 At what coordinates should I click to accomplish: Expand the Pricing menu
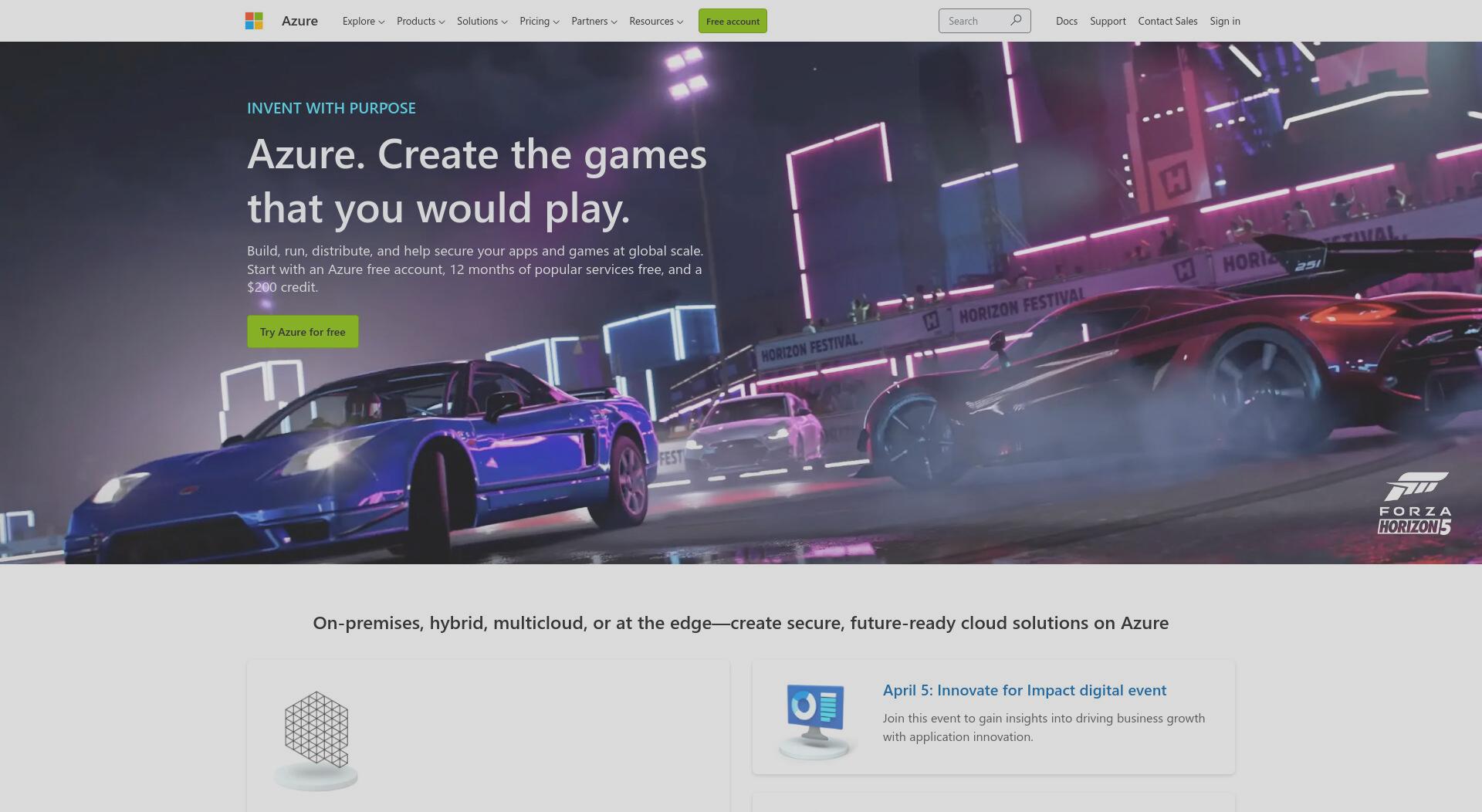tap(540, 21)
